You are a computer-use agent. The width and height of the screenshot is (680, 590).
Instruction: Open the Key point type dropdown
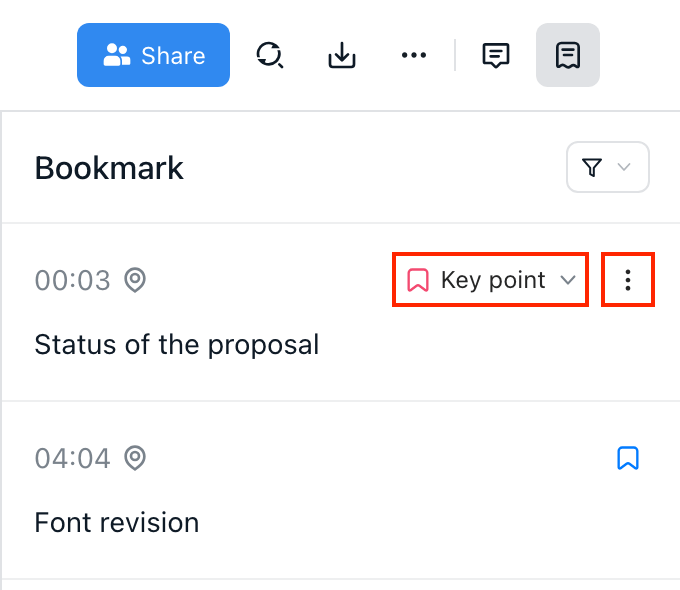click(x=492, y=280)
